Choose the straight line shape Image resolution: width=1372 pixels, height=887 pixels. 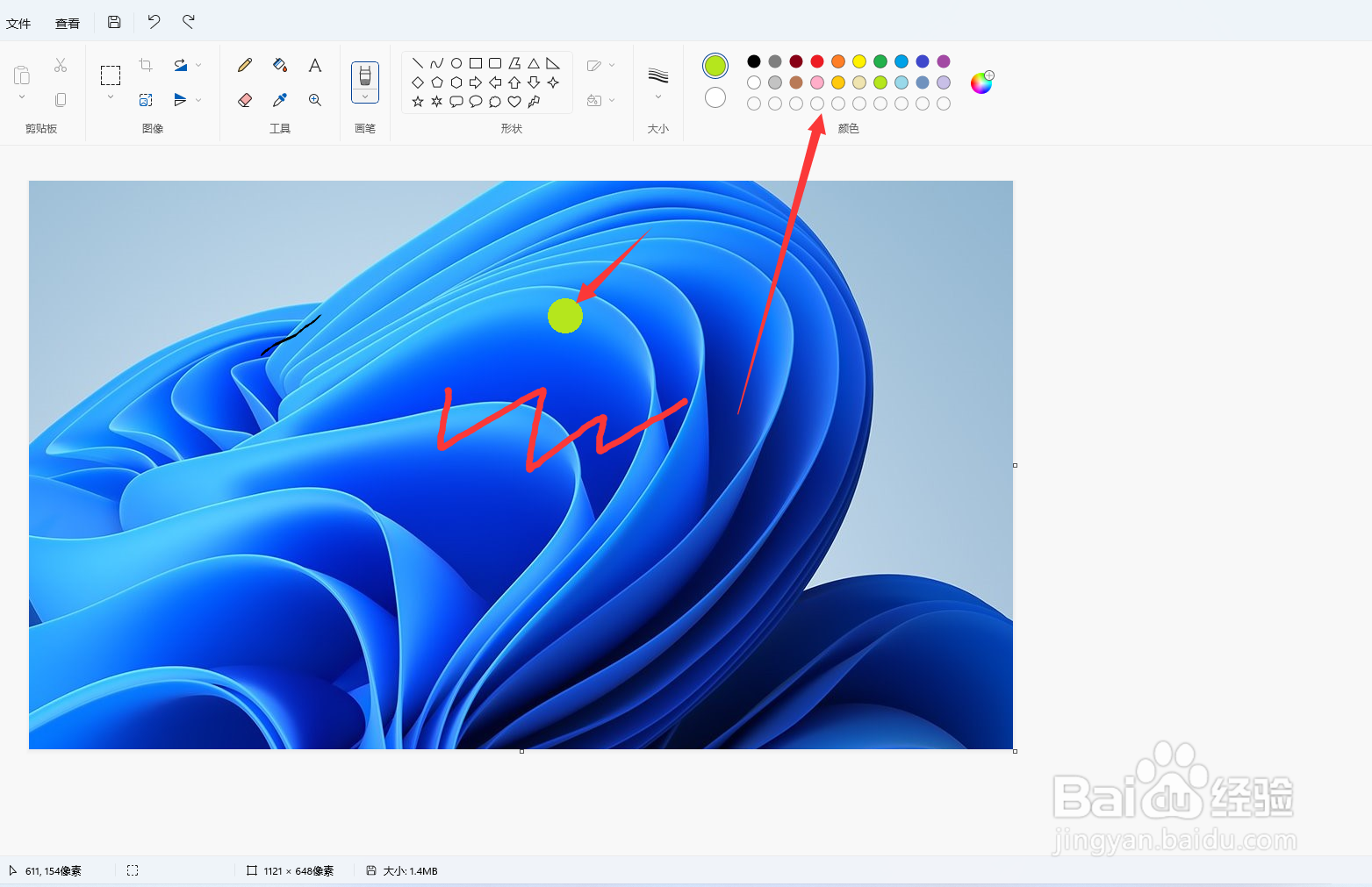tap(418, 63)
